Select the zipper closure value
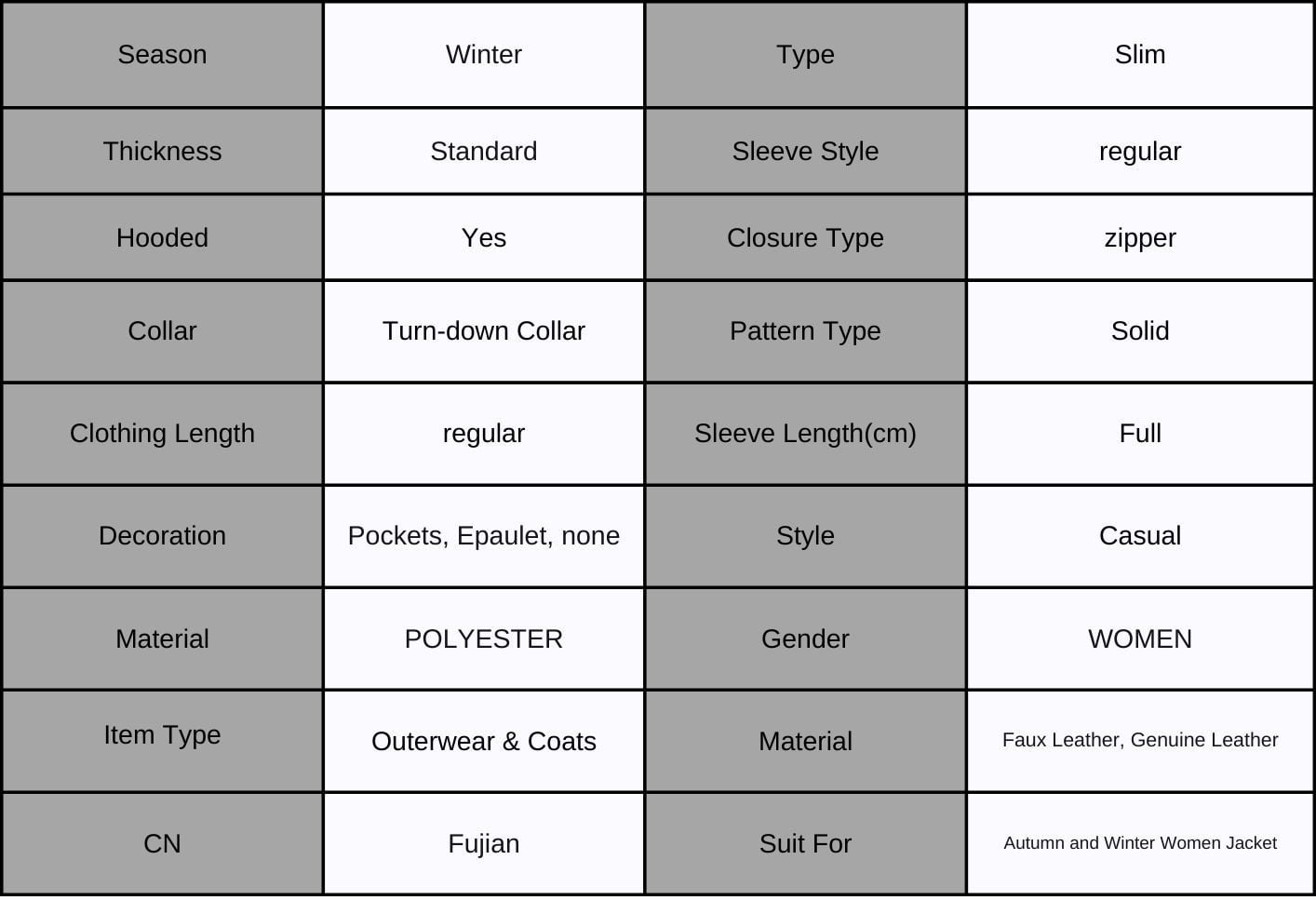The image size is (1316, 900). pyautogui.click(x=1139, y=237)
